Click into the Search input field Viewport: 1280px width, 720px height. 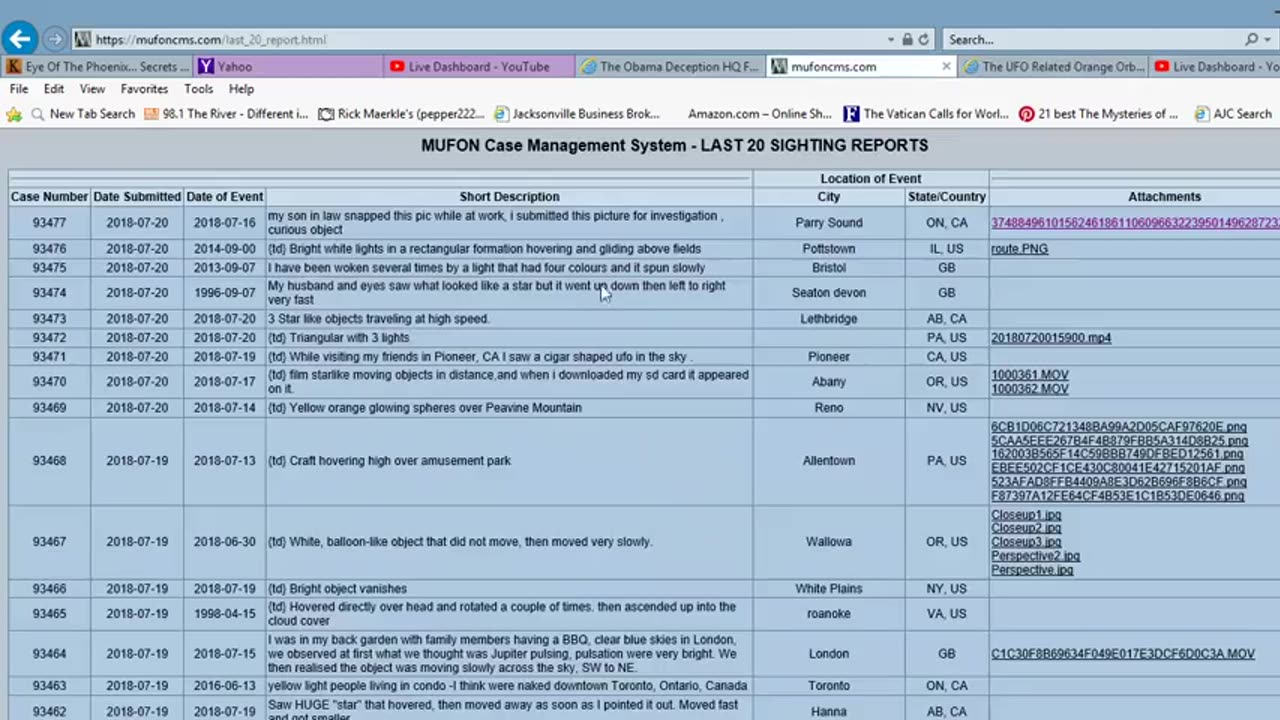point(1092,40)
